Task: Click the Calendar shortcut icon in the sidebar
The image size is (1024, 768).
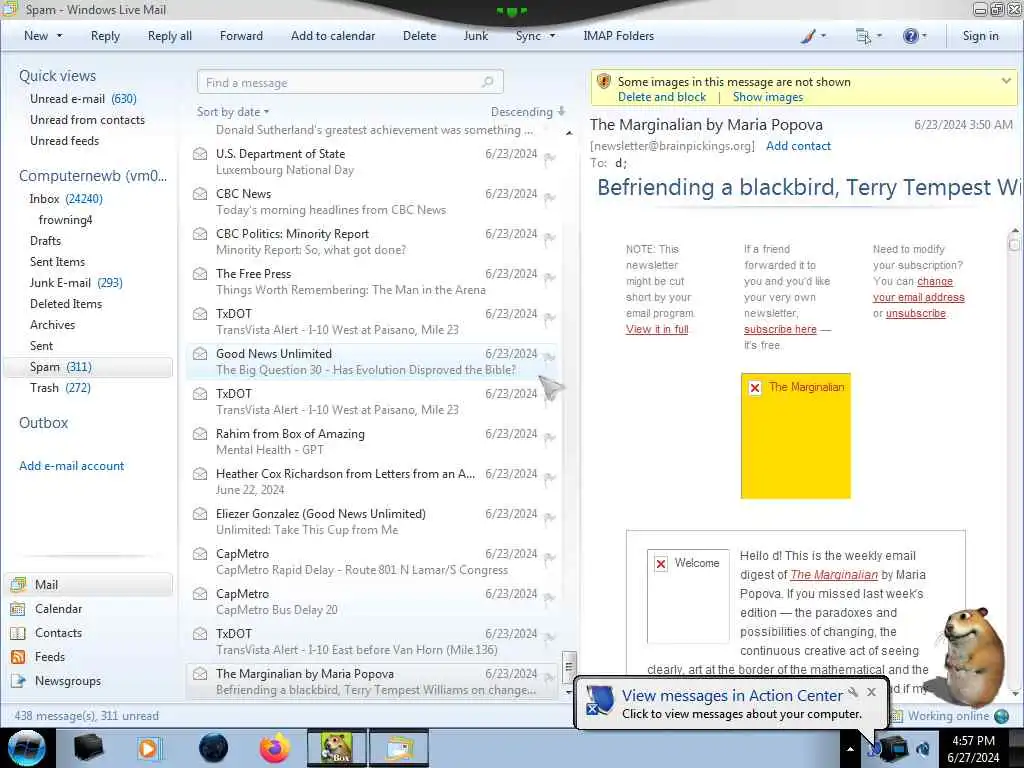Action: coord(18,609)
